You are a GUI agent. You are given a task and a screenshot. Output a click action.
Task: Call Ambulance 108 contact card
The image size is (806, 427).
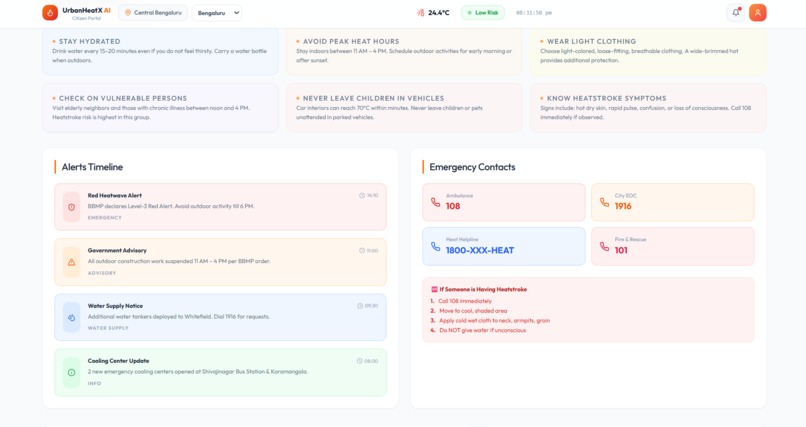[504, 202]
